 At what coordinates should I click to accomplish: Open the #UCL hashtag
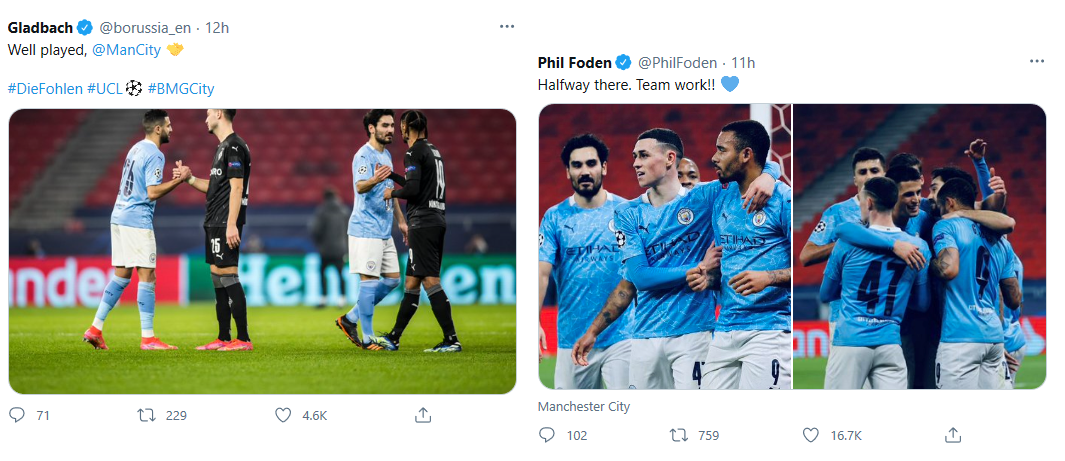104,88
